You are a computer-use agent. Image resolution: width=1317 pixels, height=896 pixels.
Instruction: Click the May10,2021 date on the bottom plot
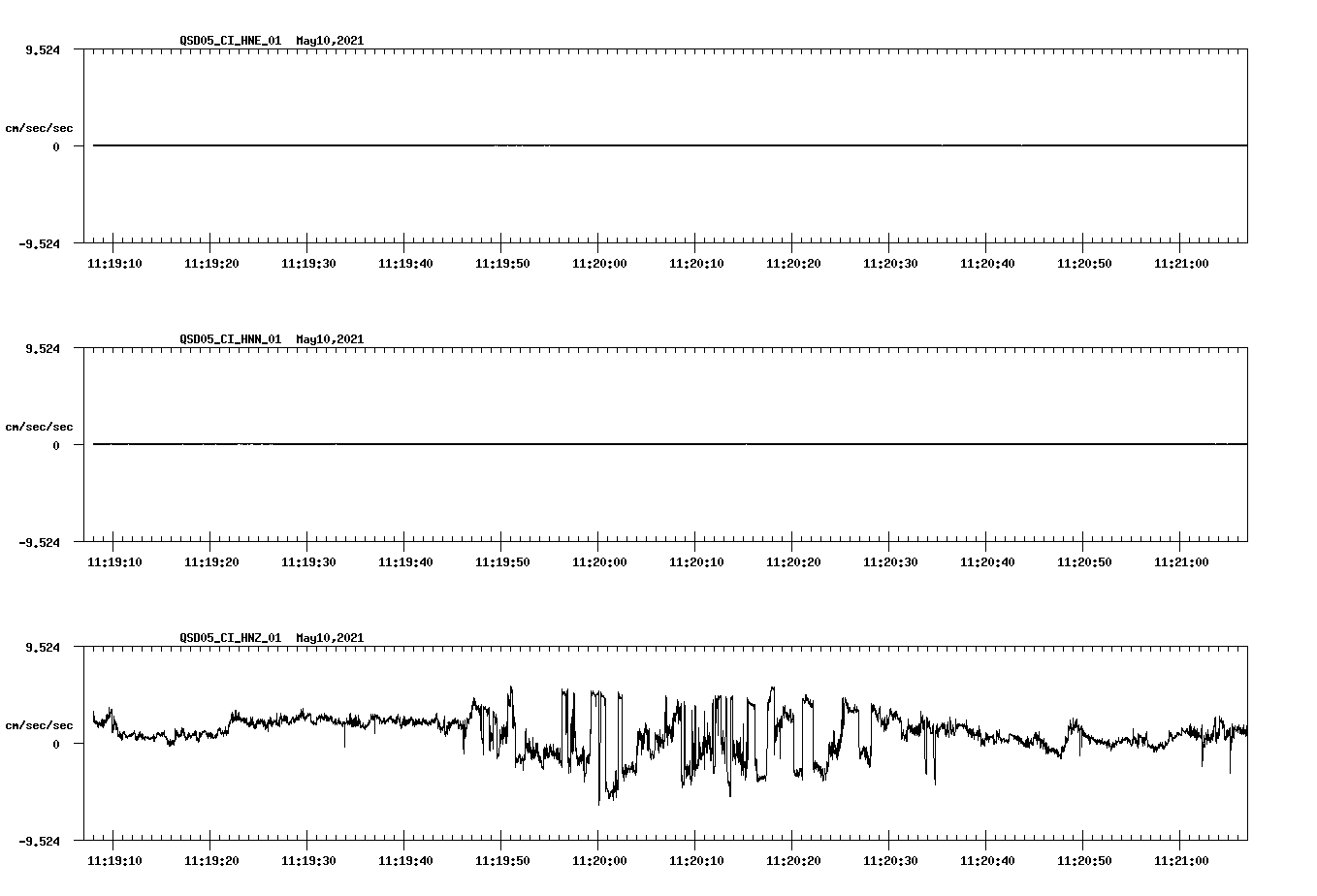point(330,638)
